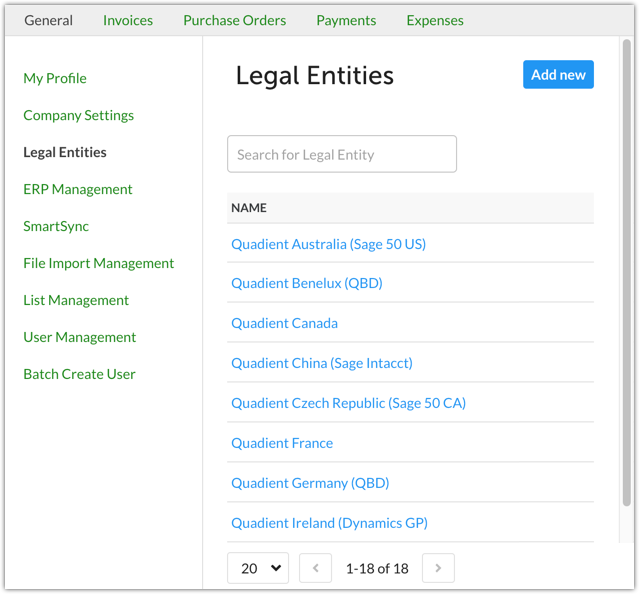Image resolution: width=639 pixels, height=594 pixels.
Task: Click the vertical scrollbar
Action: click(x=627, y=273)
